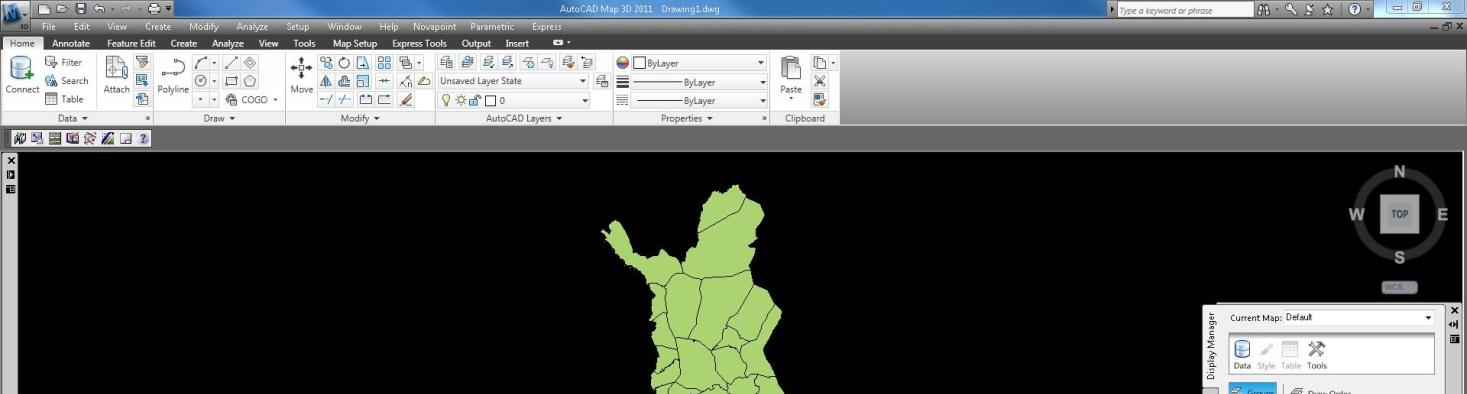Click Match Properties in Clipboard panel
Image resolution: width=1467 pixels, height=394 pixels.
point(820,99)
